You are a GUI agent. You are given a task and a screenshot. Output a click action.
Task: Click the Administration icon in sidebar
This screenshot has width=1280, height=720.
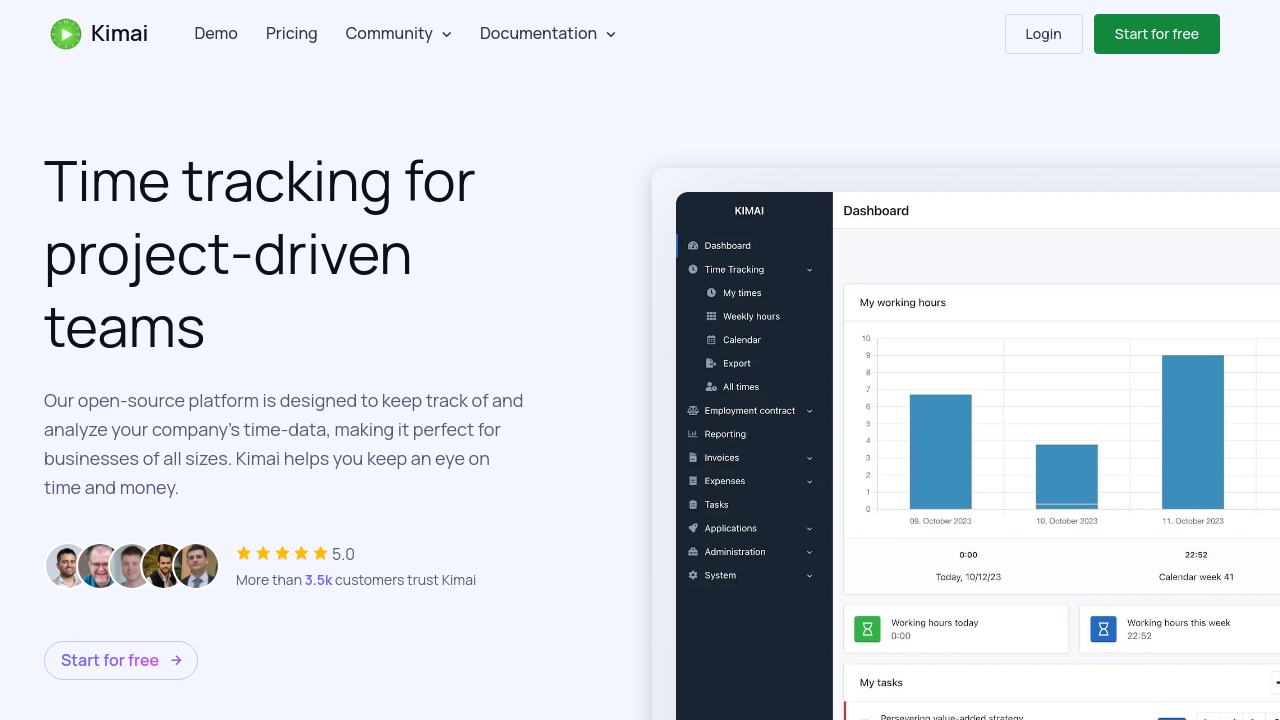[x=693, y=551]
